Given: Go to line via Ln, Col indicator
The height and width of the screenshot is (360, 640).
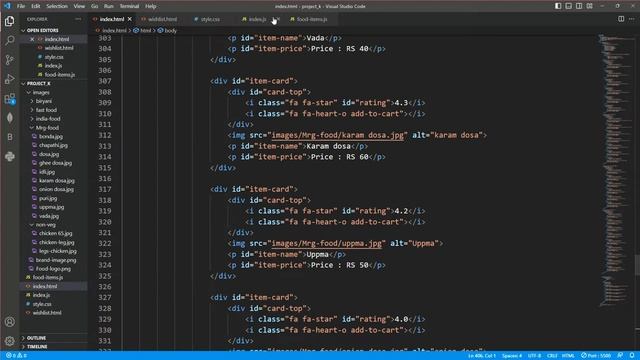Looking at the screenshot, I should click(482, 356).
